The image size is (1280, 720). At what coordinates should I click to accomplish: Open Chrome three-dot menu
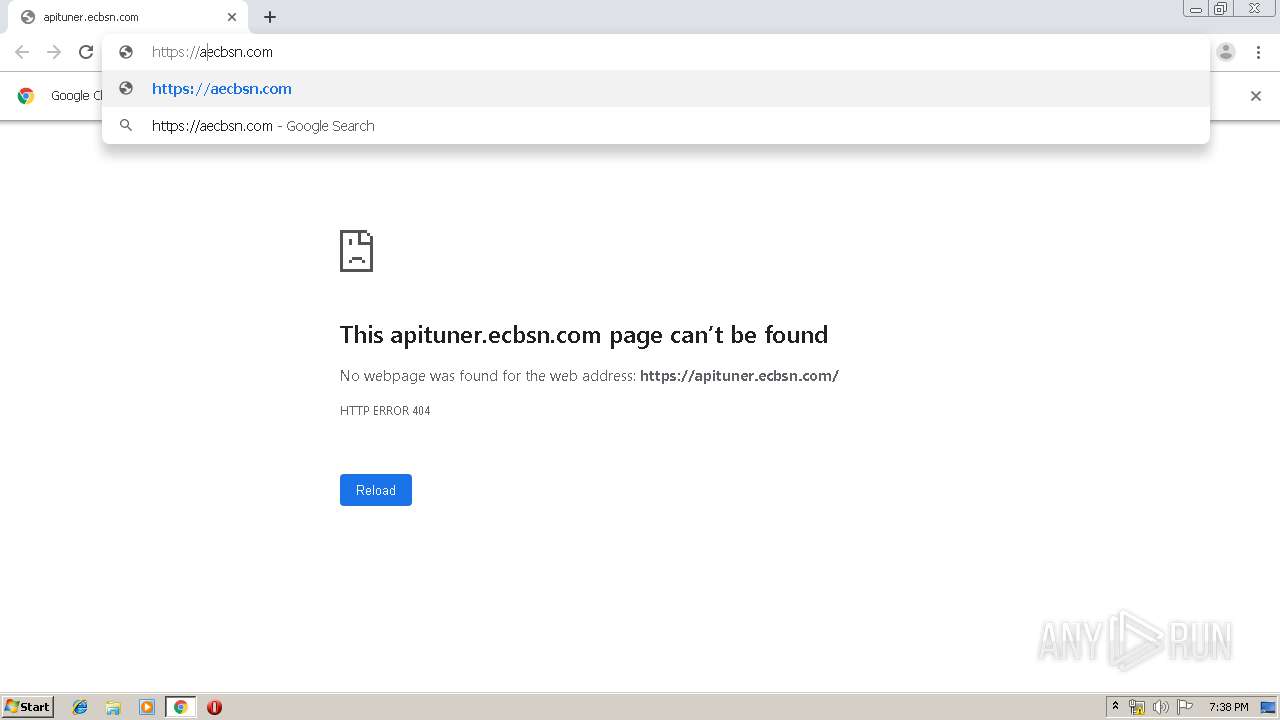[1258, 52]
